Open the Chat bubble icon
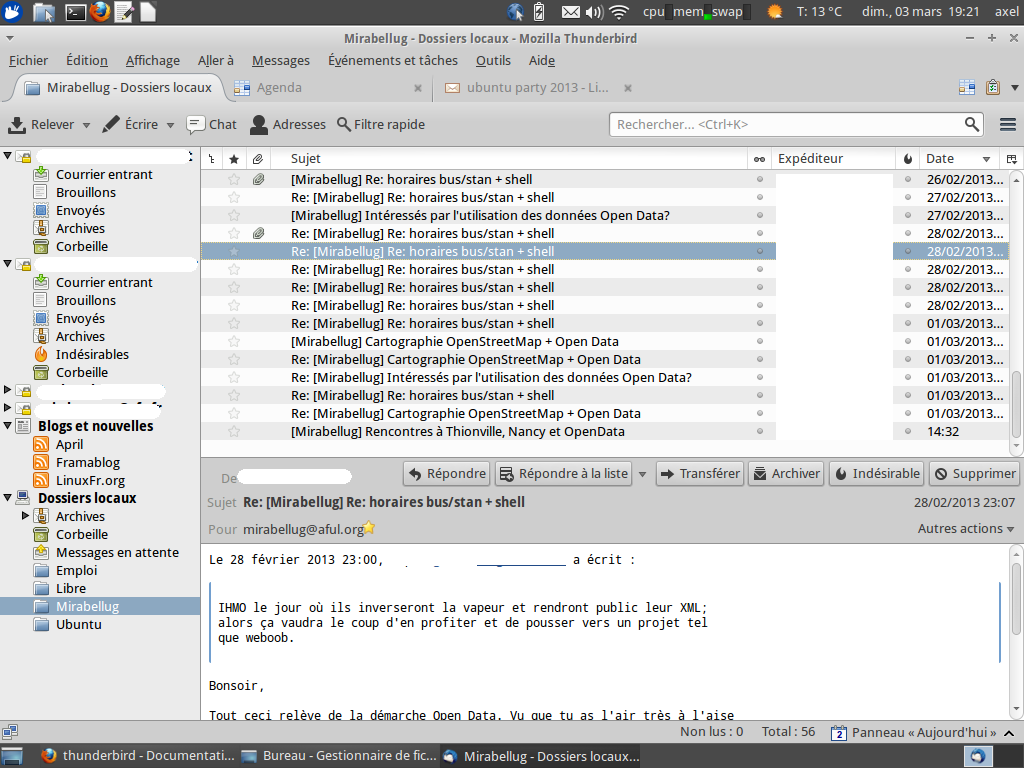The image size is (1024, 768). point(195,125)
